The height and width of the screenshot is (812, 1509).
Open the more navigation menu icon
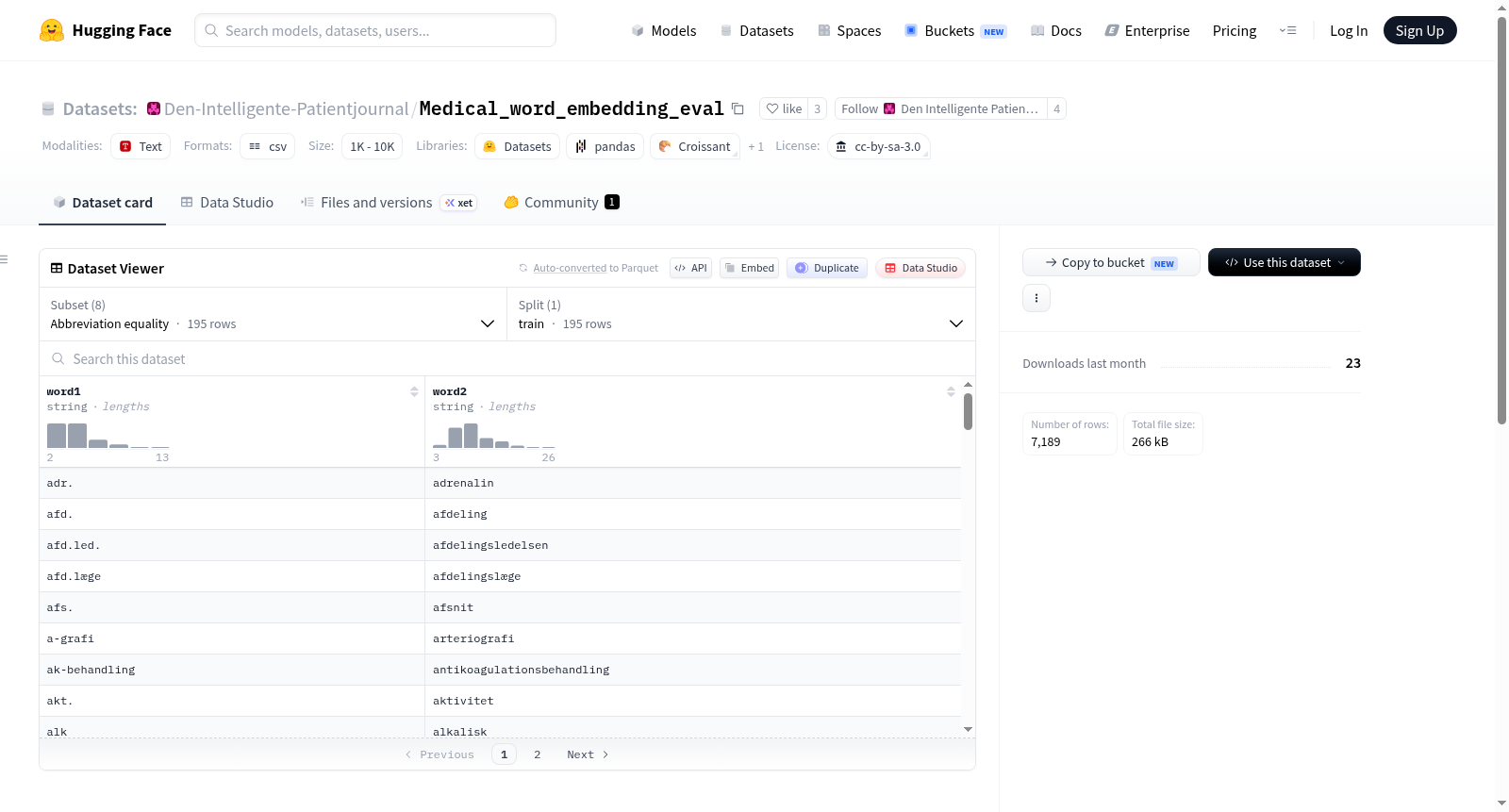(x=1287, y=30)
